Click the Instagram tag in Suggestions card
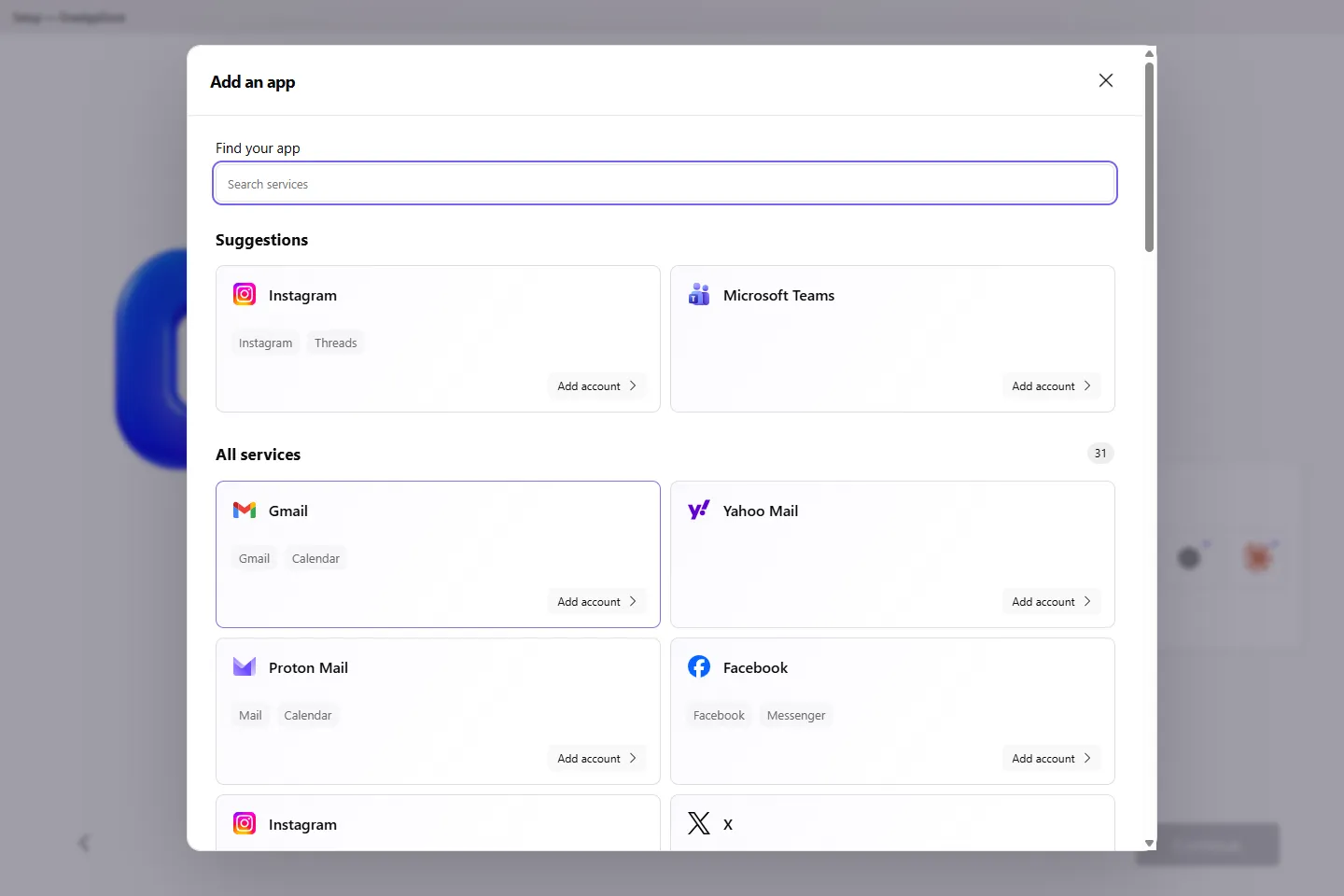Image resolution: width=1344 pixels, height=896 pixels. [265, 343]
